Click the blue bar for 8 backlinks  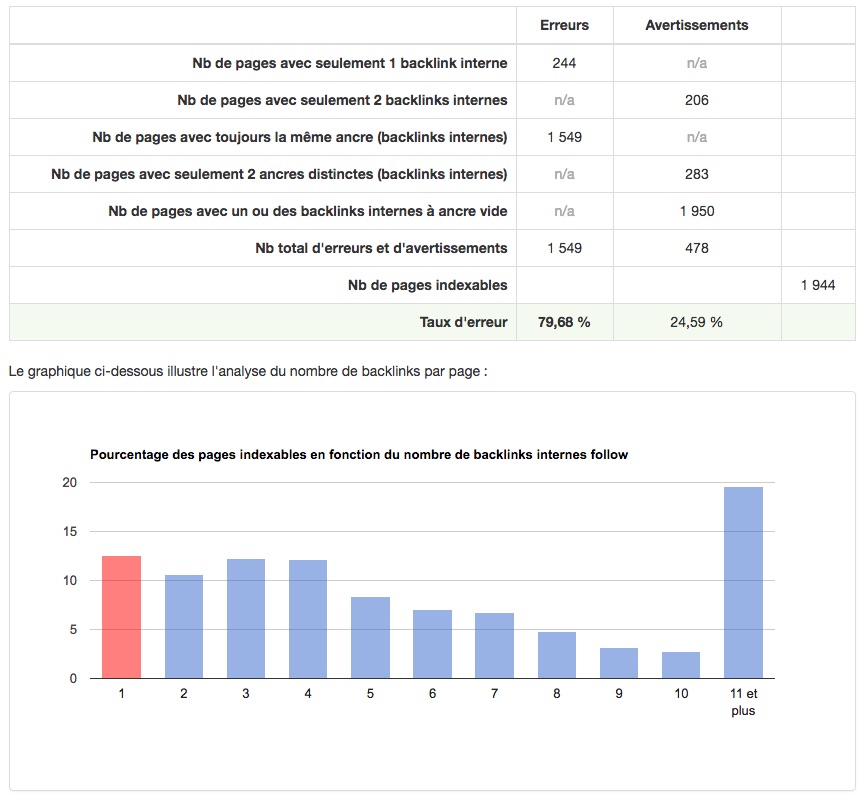tap(557, 655)
